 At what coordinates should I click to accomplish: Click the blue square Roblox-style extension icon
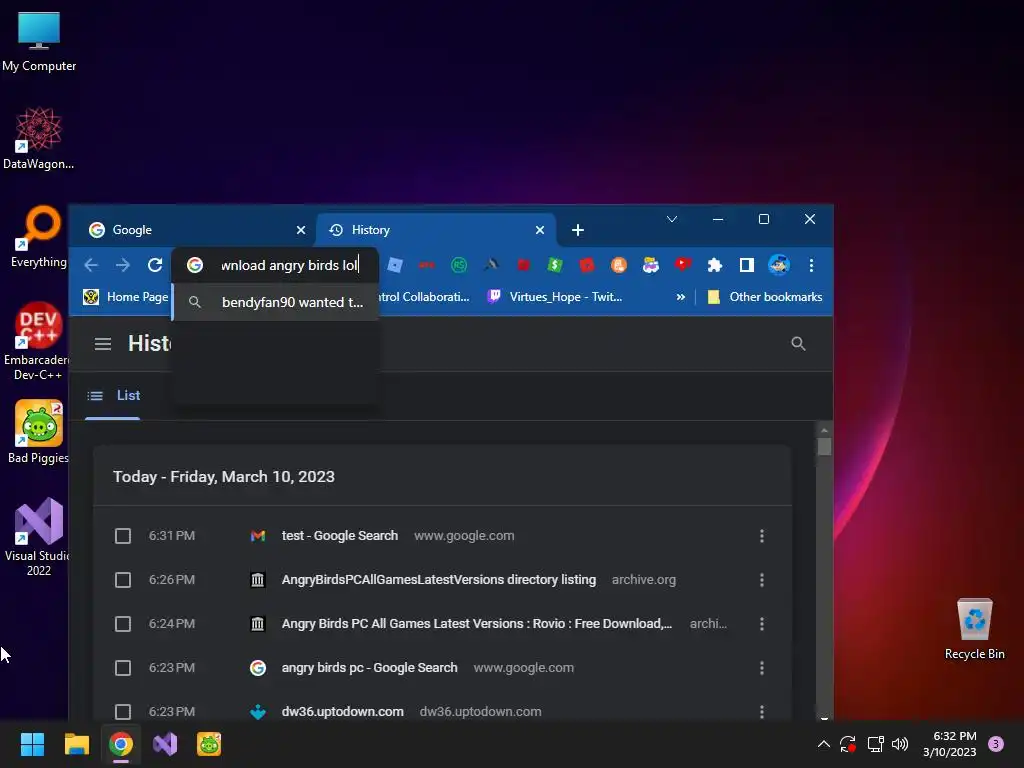click(395, 265)
